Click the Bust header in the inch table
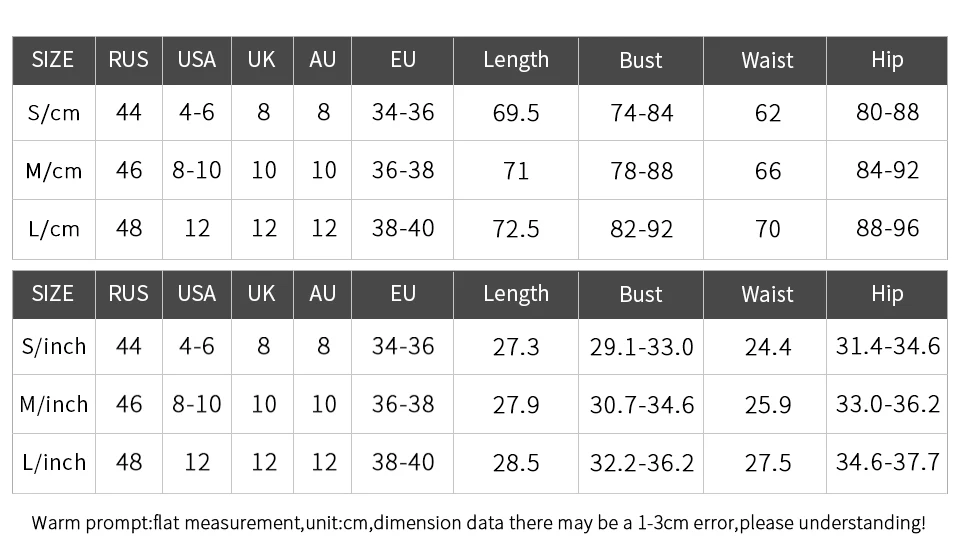960x544 pixels. (640, 294)
